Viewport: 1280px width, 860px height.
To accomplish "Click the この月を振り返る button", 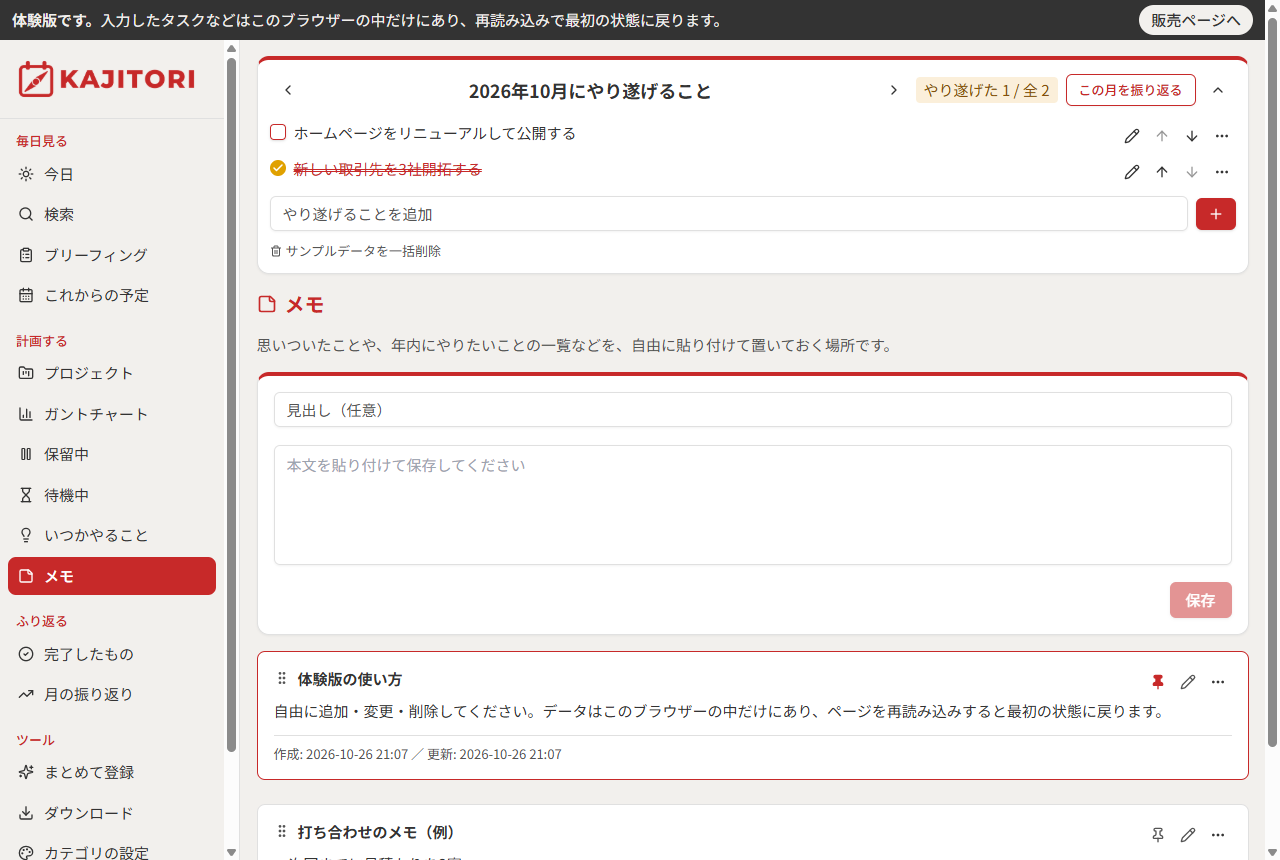I will 1131,90.
